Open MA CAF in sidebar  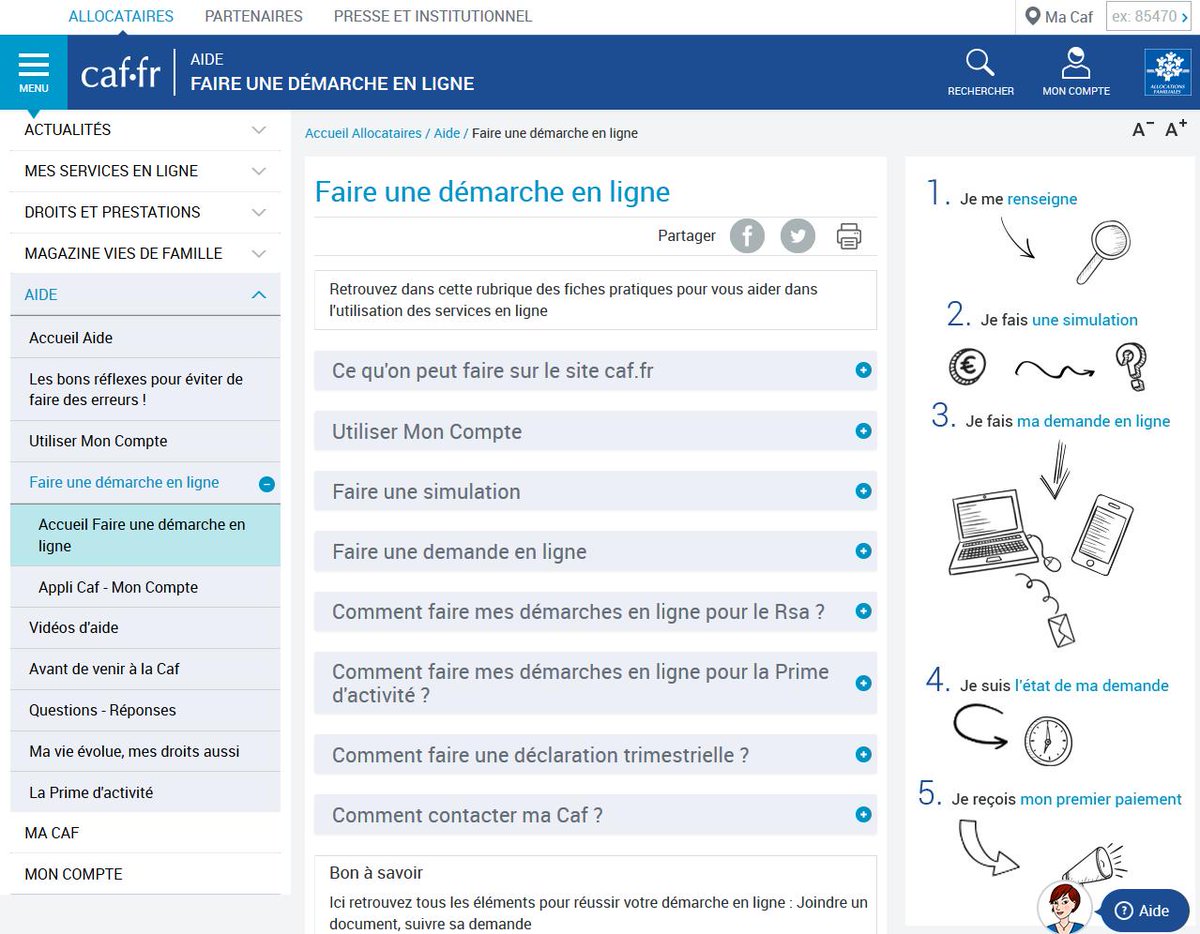(x=145, y=833)
